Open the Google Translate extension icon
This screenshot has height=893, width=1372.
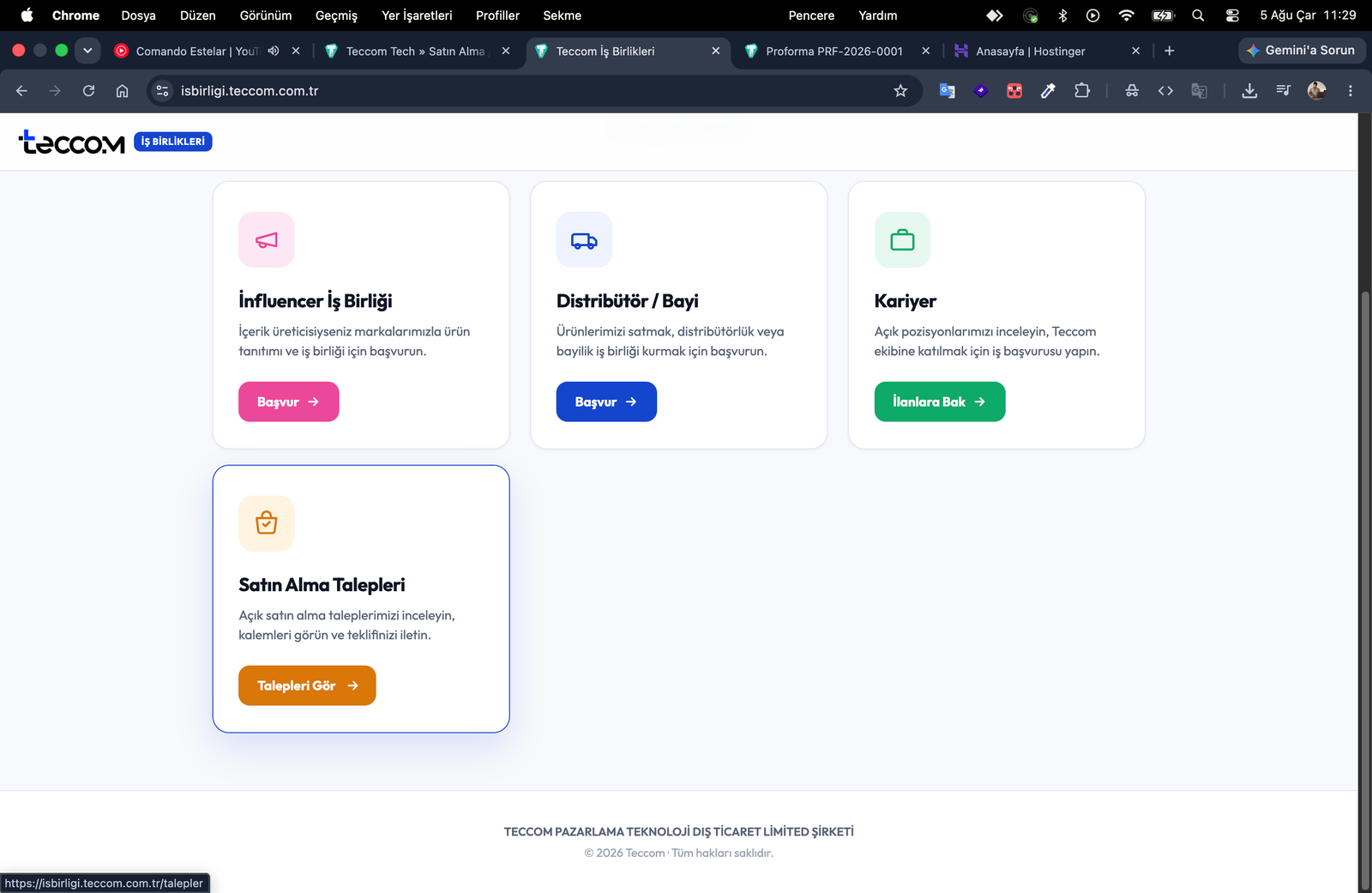[948, 91]
